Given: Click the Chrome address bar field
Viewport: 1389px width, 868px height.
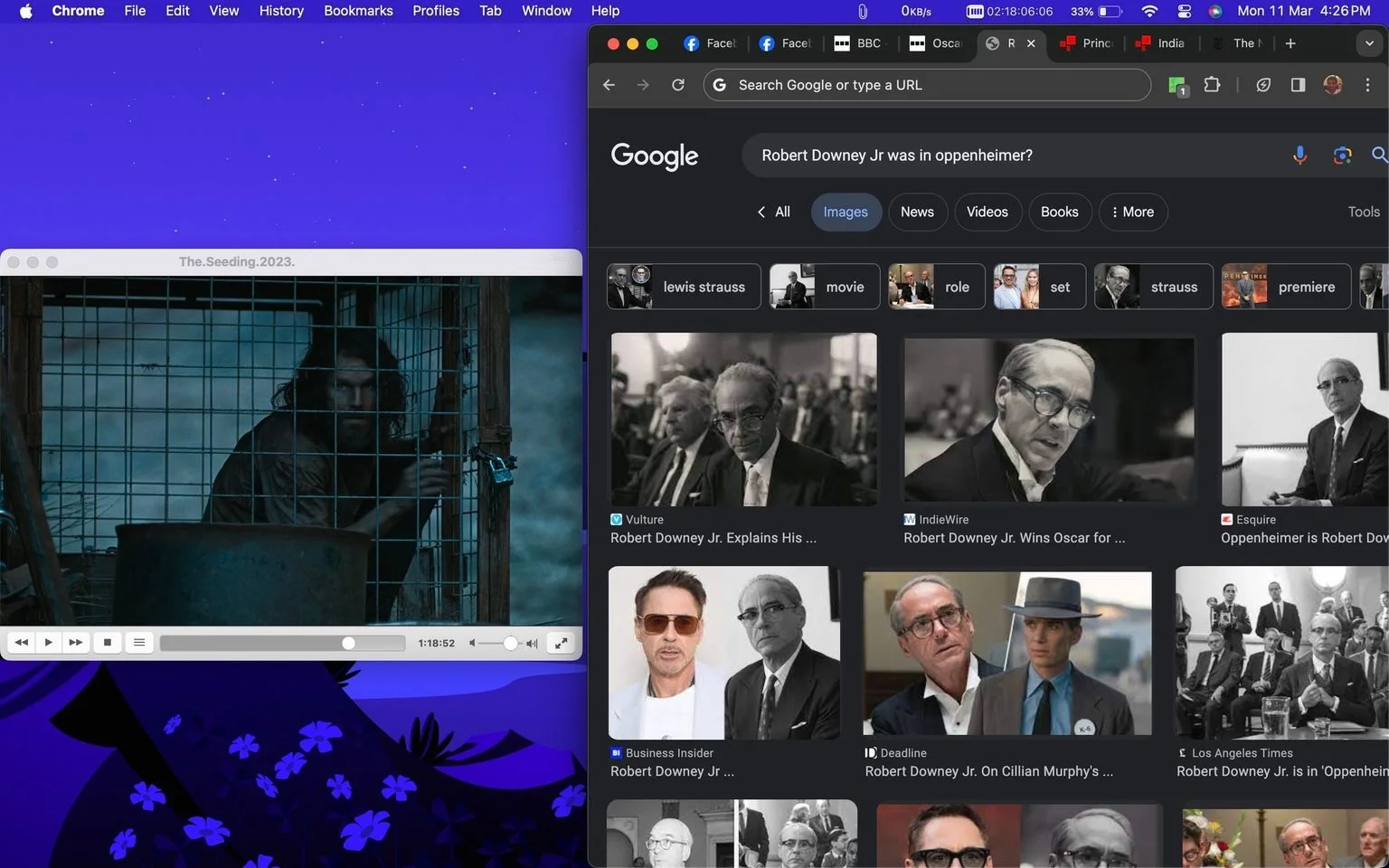Looking at the screenshot, I should tap(927, 85).
